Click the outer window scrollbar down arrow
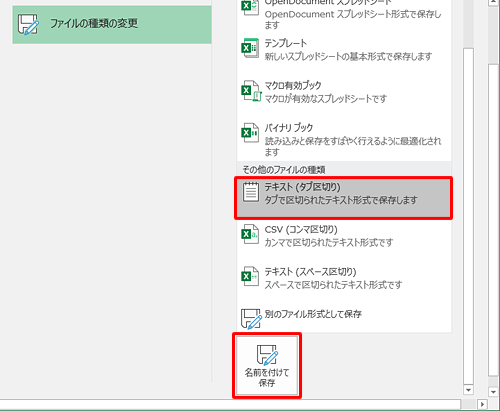This screenshot has height=411, width=500. coord(493,392)
